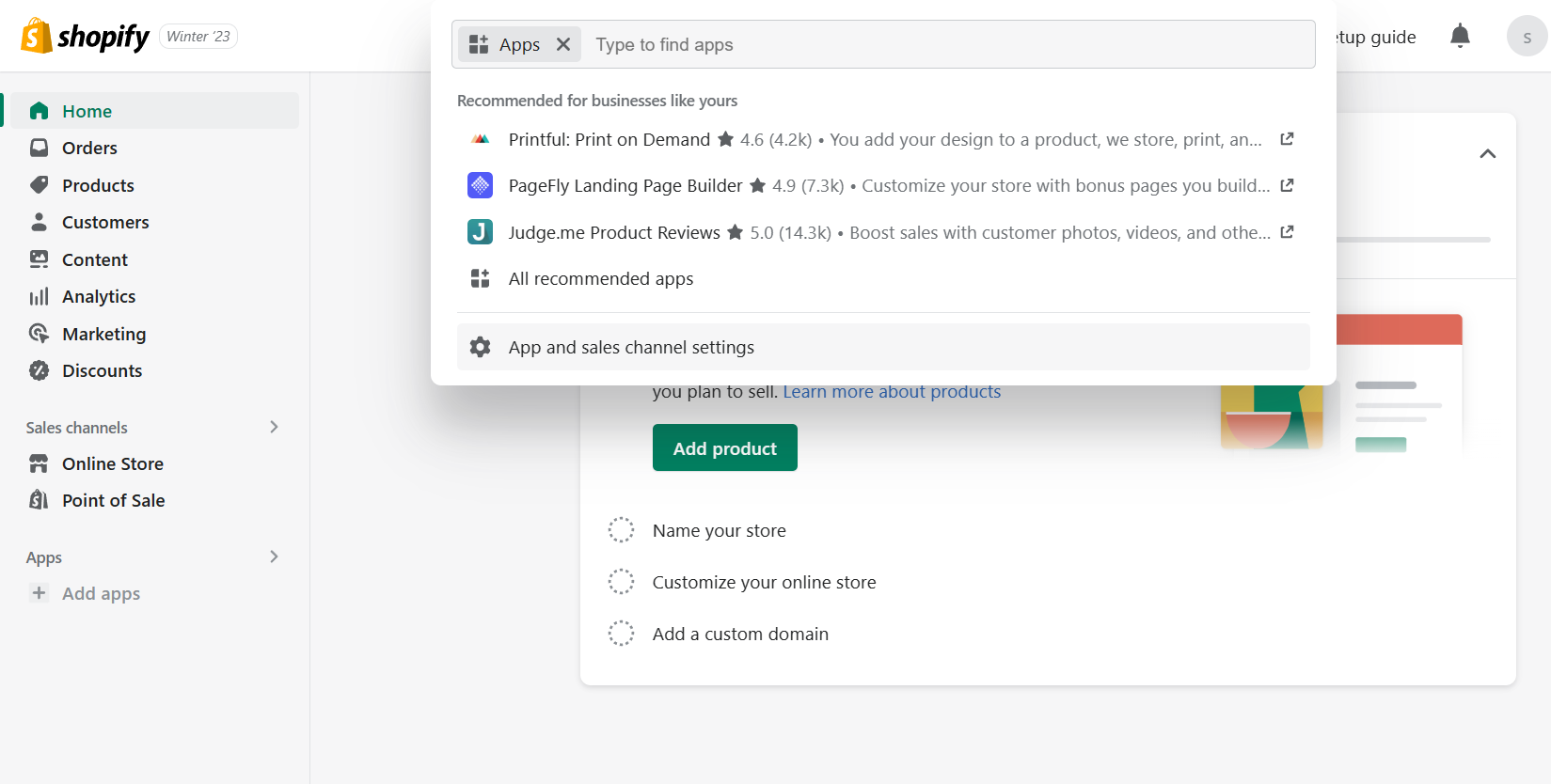Open the Setup guide button

click(1376, 37)
